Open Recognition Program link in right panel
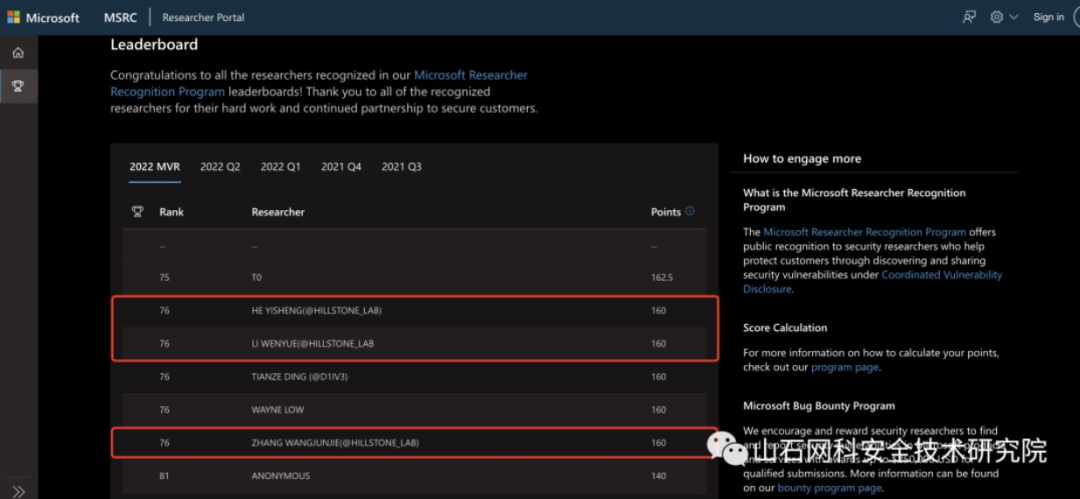1080x499 pixels. (864, 232)
